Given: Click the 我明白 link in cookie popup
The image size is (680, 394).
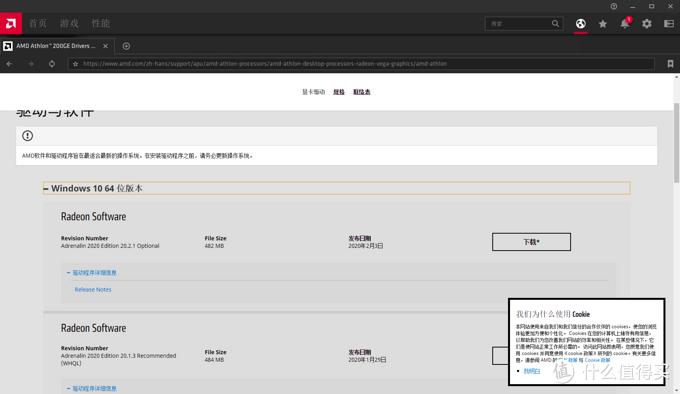Looking at the screenshot, I should coord(532,371).
